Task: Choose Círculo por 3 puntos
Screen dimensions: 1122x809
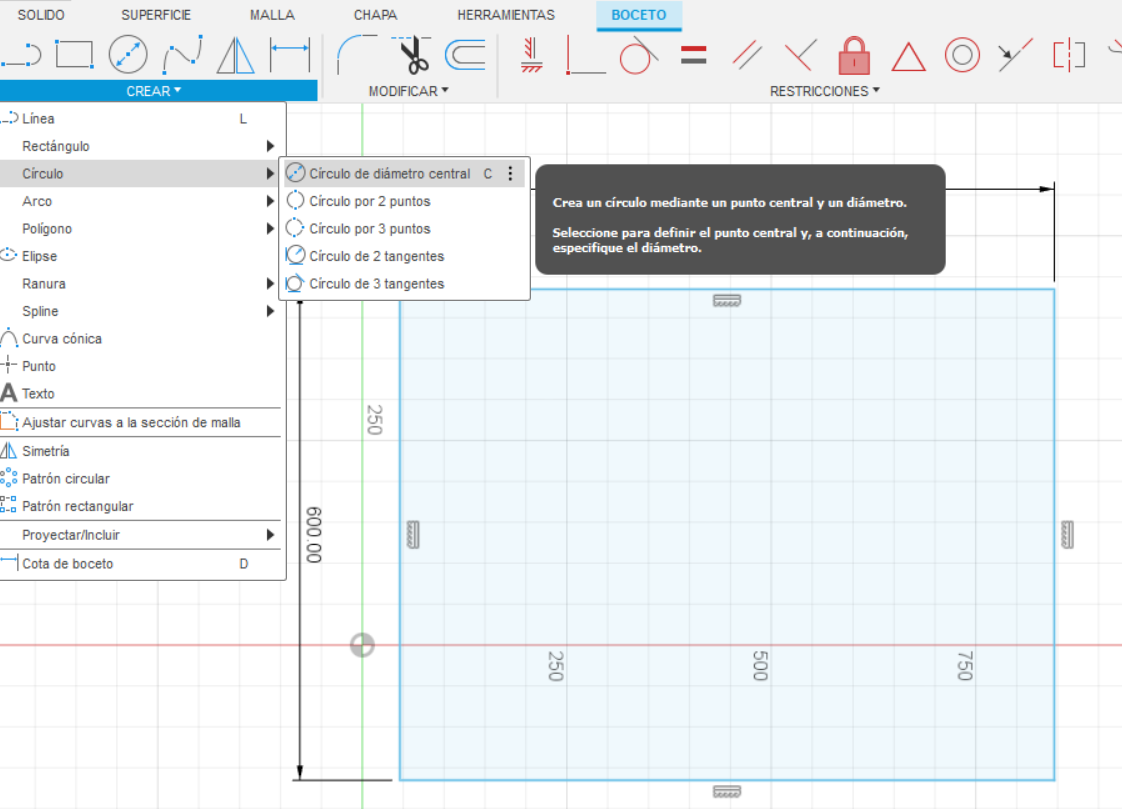Action: pos(404,229)
